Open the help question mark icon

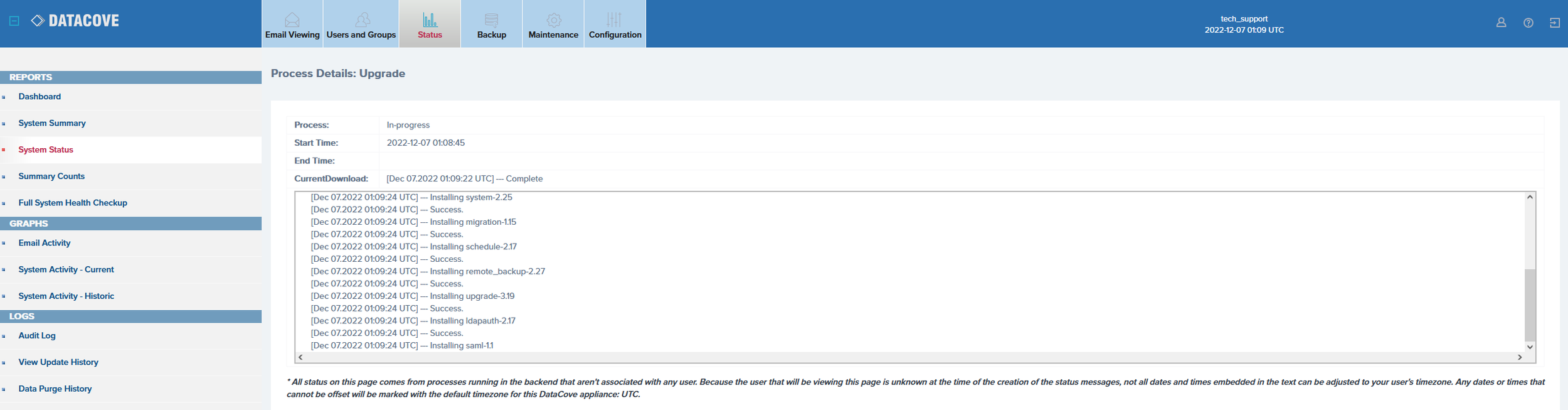pos(1528,23)
